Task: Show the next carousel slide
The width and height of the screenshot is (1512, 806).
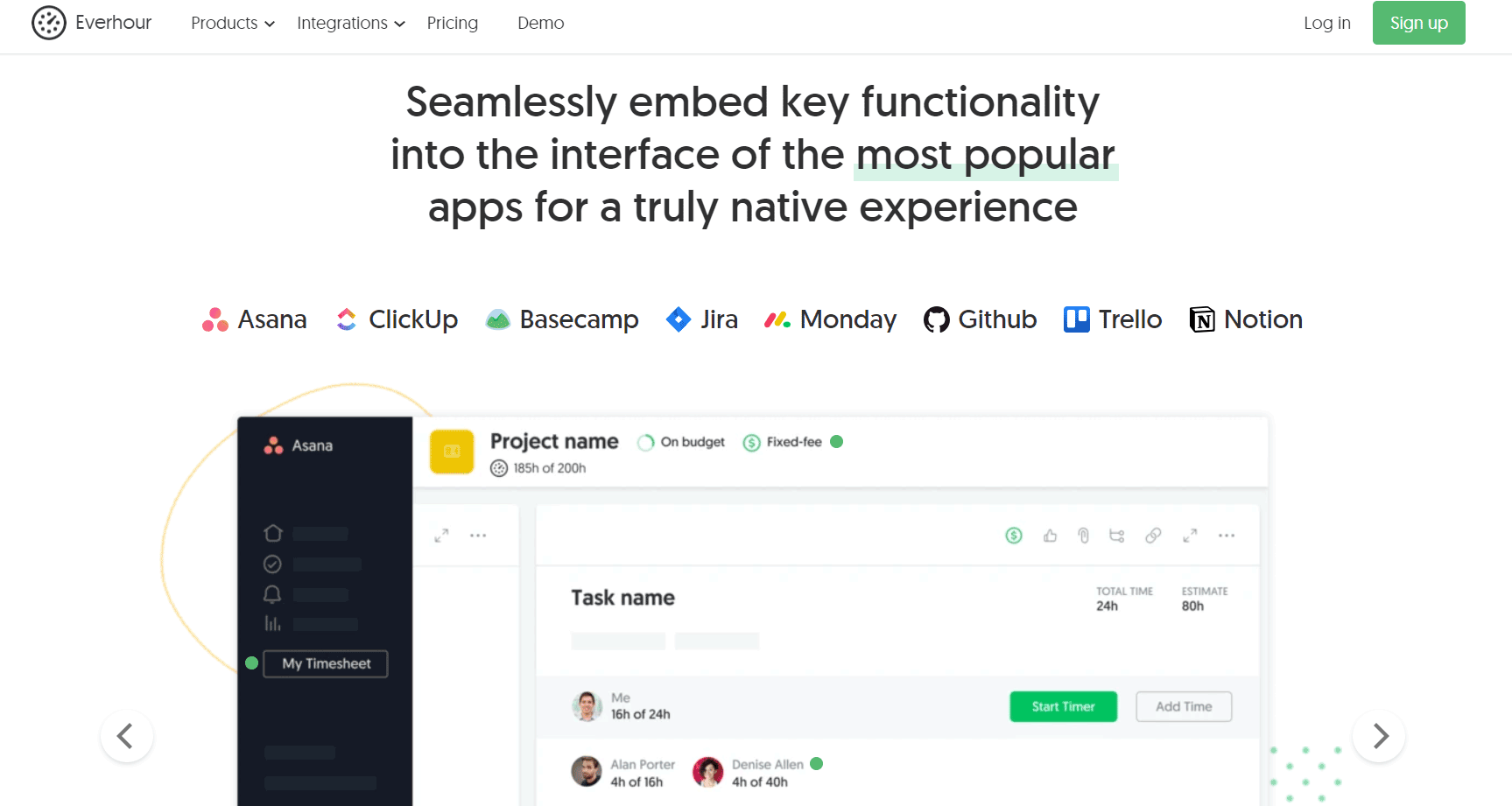Action: [1379, 736]
